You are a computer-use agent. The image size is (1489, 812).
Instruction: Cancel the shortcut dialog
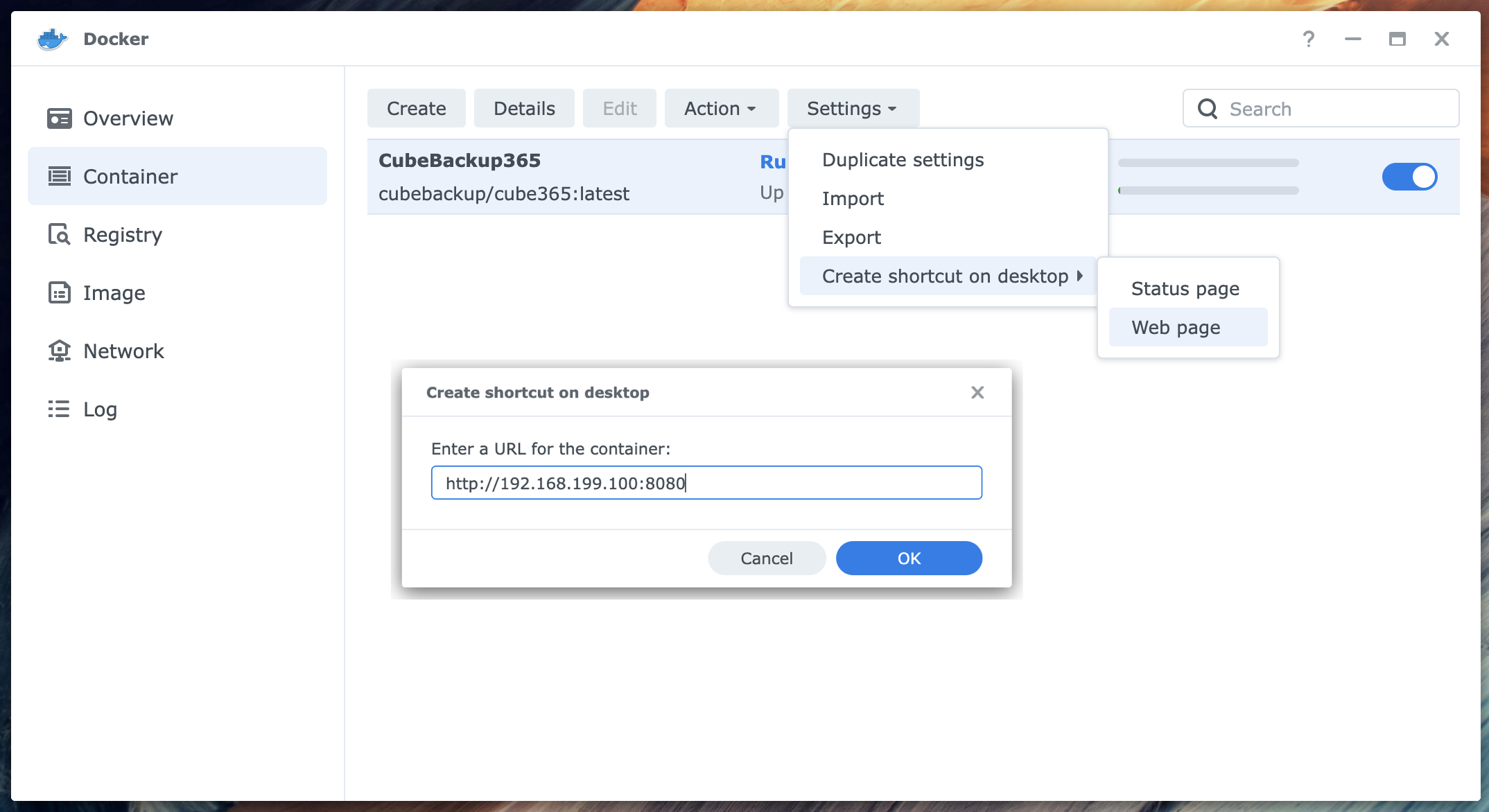[767, 558]
